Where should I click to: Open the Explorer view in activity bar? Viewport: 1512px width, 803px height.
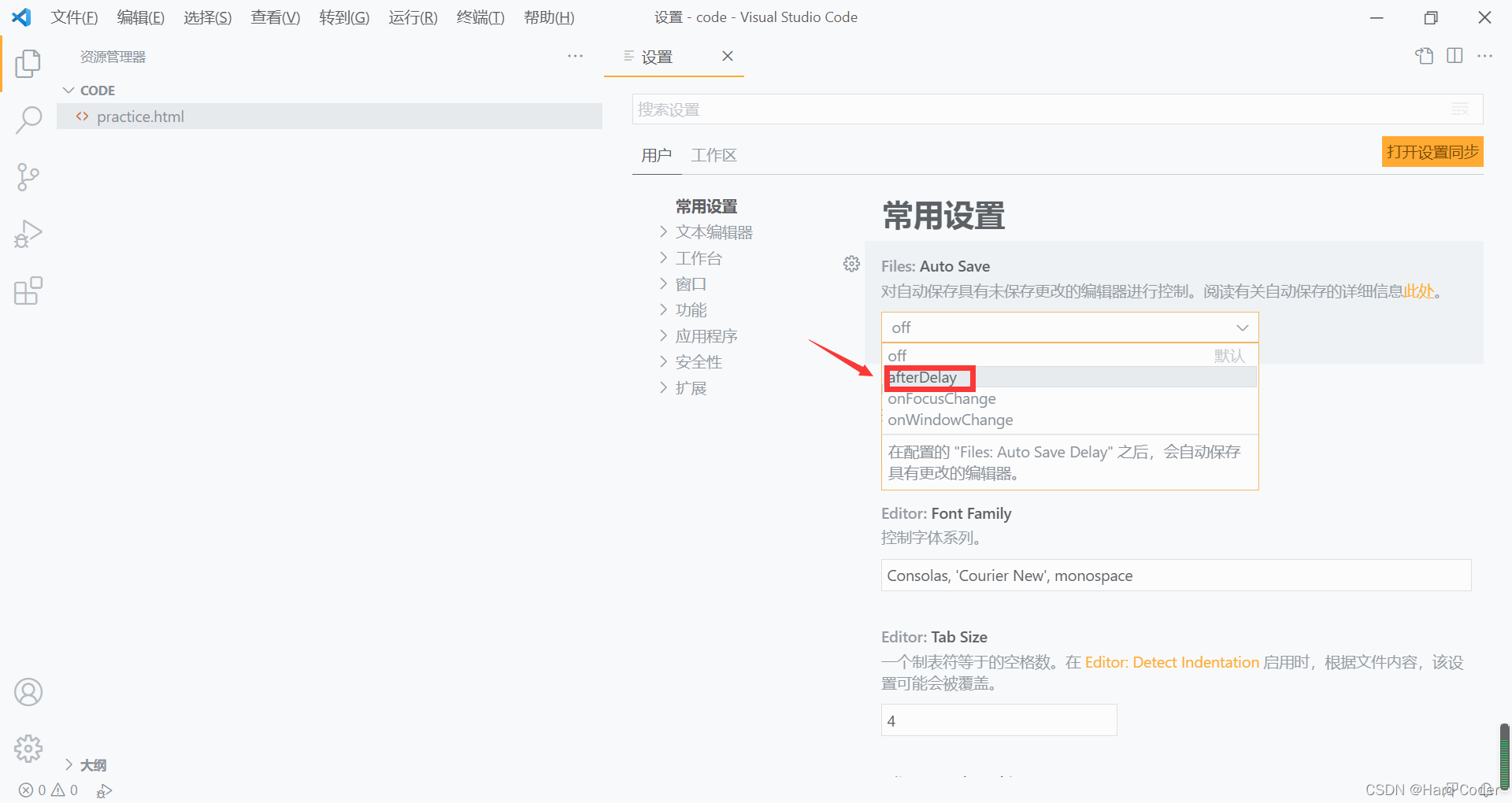click(28, 63)
